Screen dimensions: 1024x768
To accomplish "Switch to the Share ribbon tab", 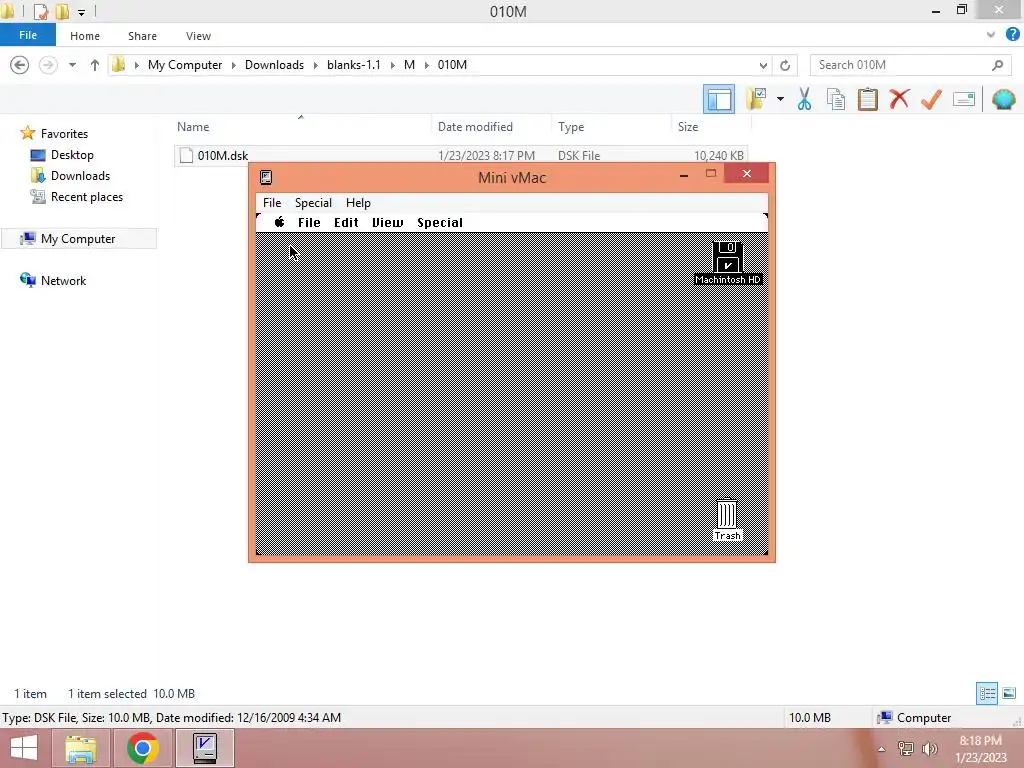I will pos(142,36).
